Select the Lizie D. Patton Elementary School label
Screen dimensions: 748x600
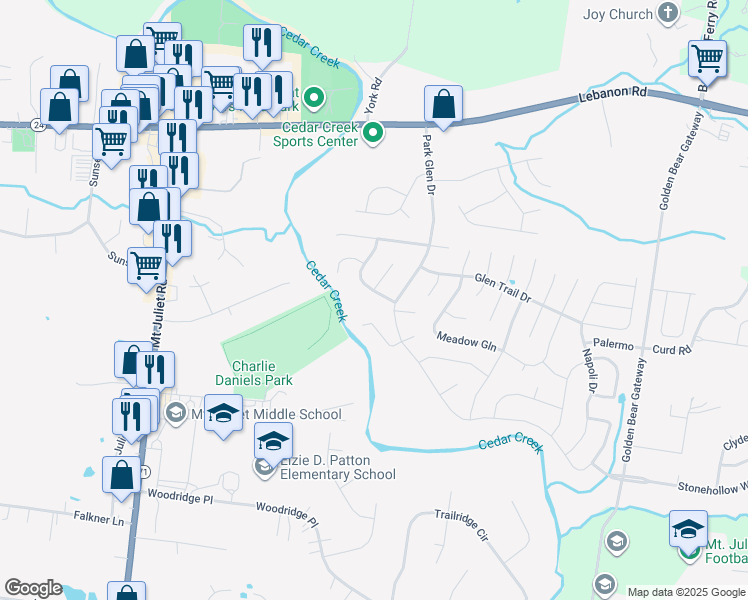coord(338,467)
